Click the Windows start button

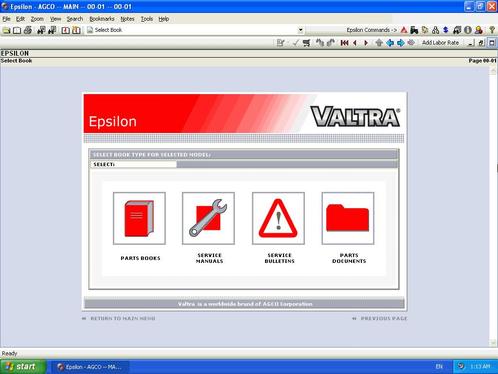22,367
